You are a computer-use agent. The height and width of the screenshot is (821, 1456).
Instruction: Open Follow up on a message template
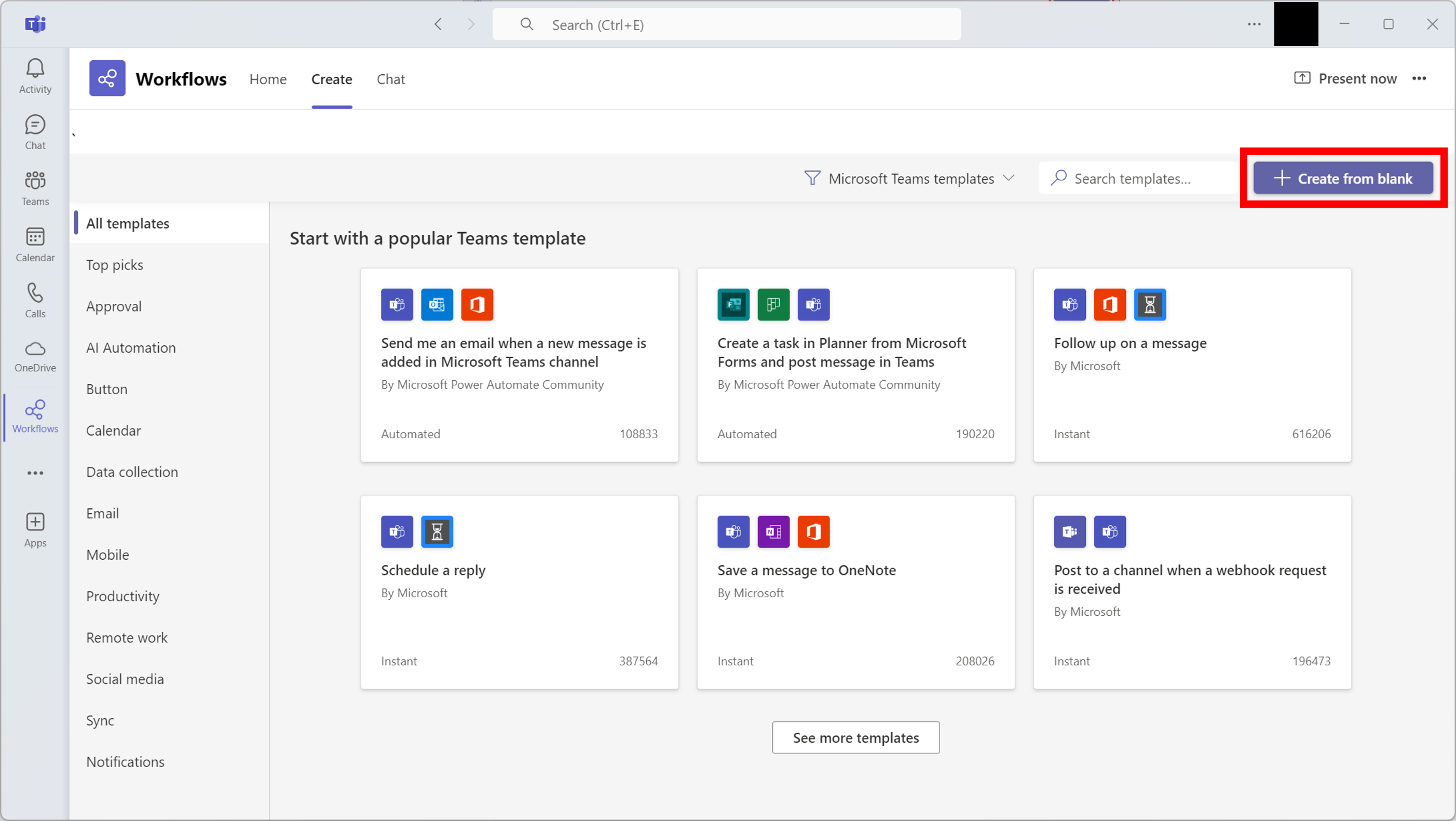click(1192, 365)
